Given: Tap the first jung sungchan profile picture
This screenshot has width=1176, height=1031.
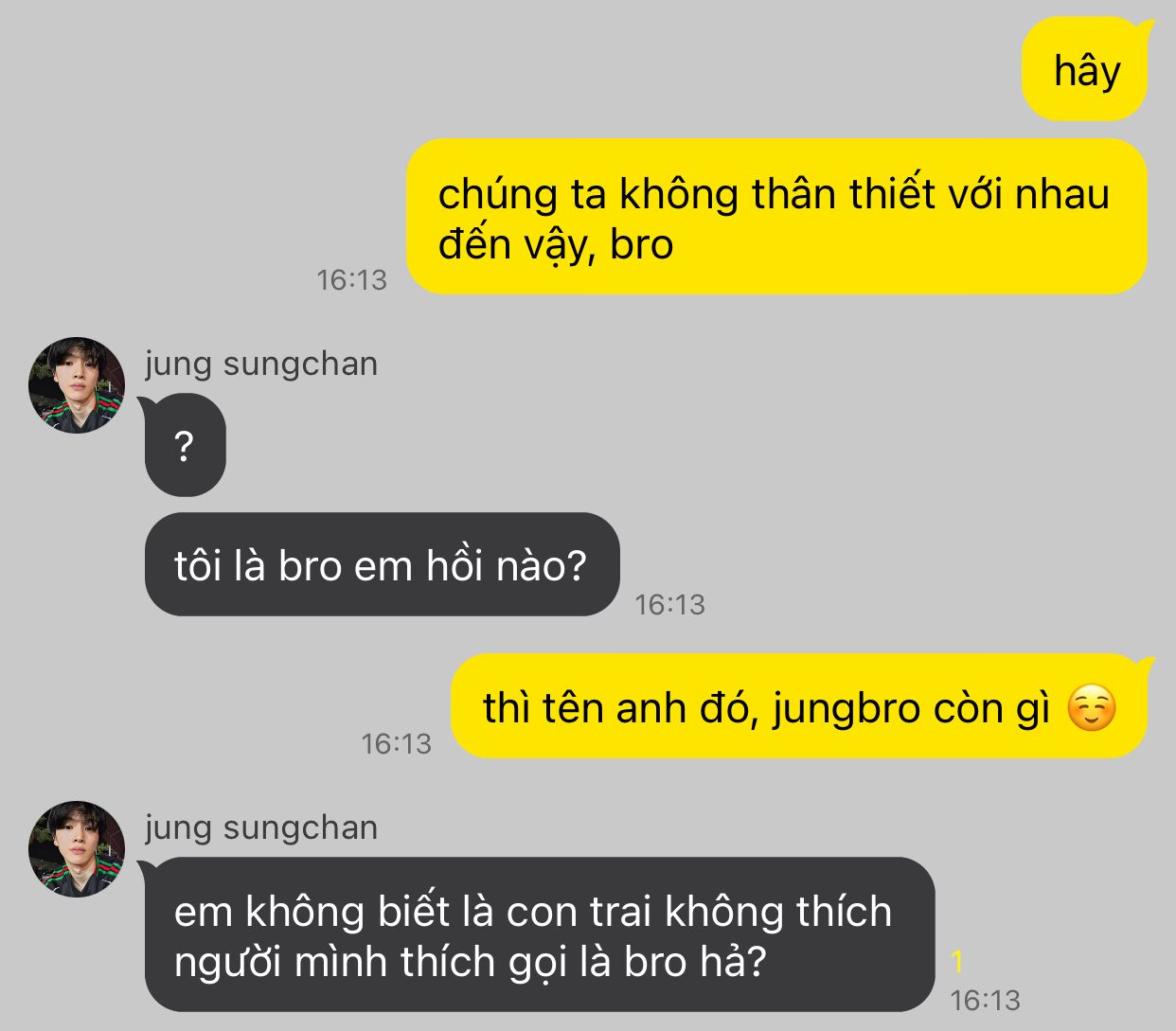Looking at the screenshot, I should tap(77, 384).
